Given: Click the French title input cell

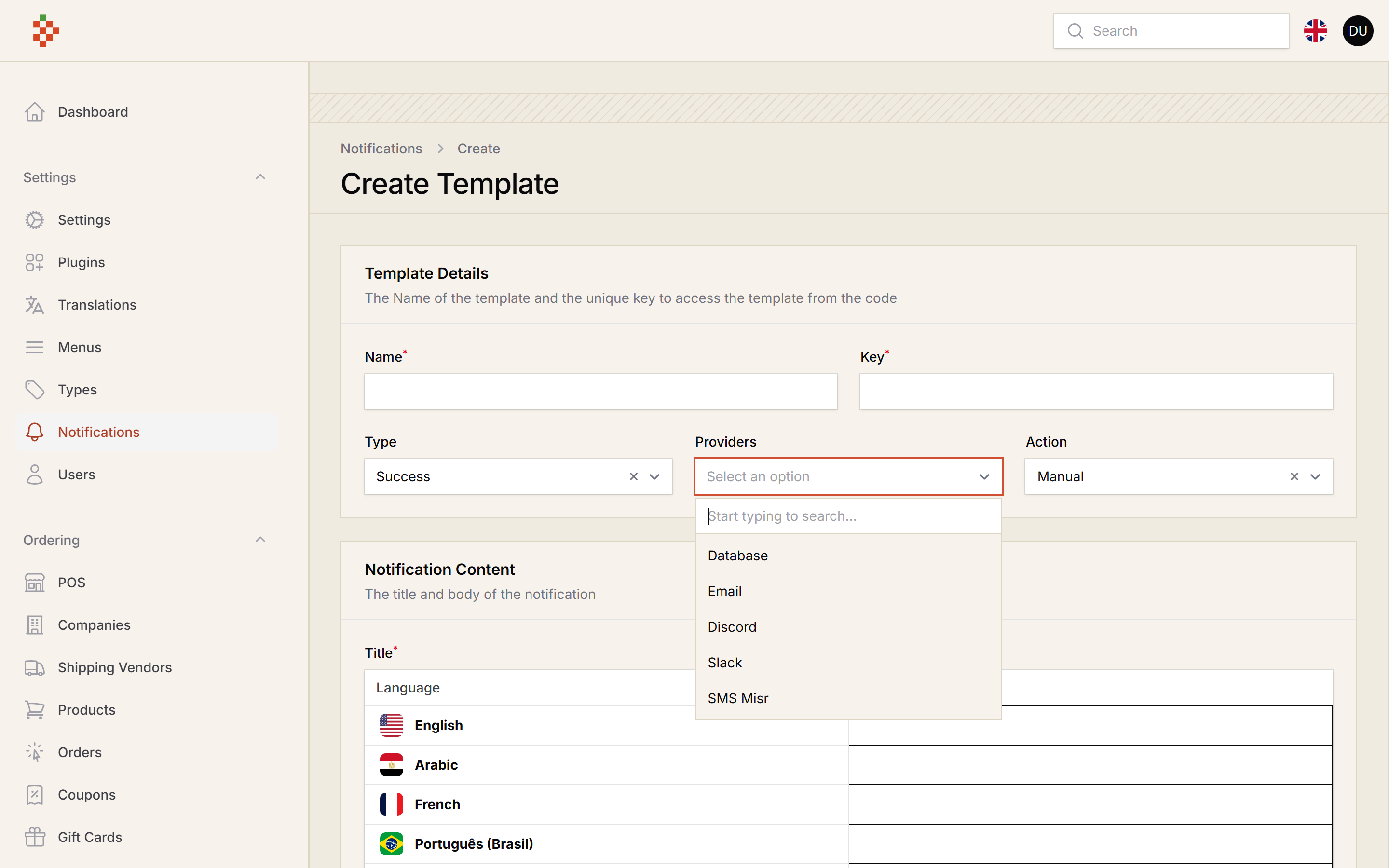Looking at the screenshot, I should [x=1090, y=804].
